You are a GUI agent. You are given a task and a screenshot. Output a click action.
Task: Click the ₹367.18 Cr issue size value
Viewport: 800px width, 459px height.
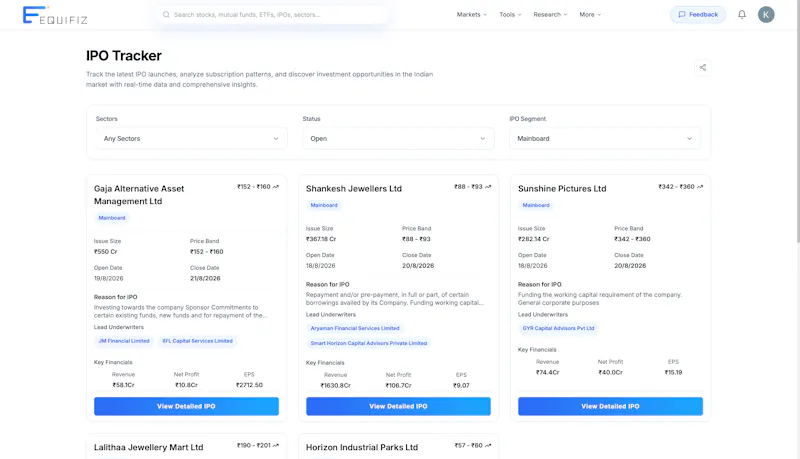[321, 239]
